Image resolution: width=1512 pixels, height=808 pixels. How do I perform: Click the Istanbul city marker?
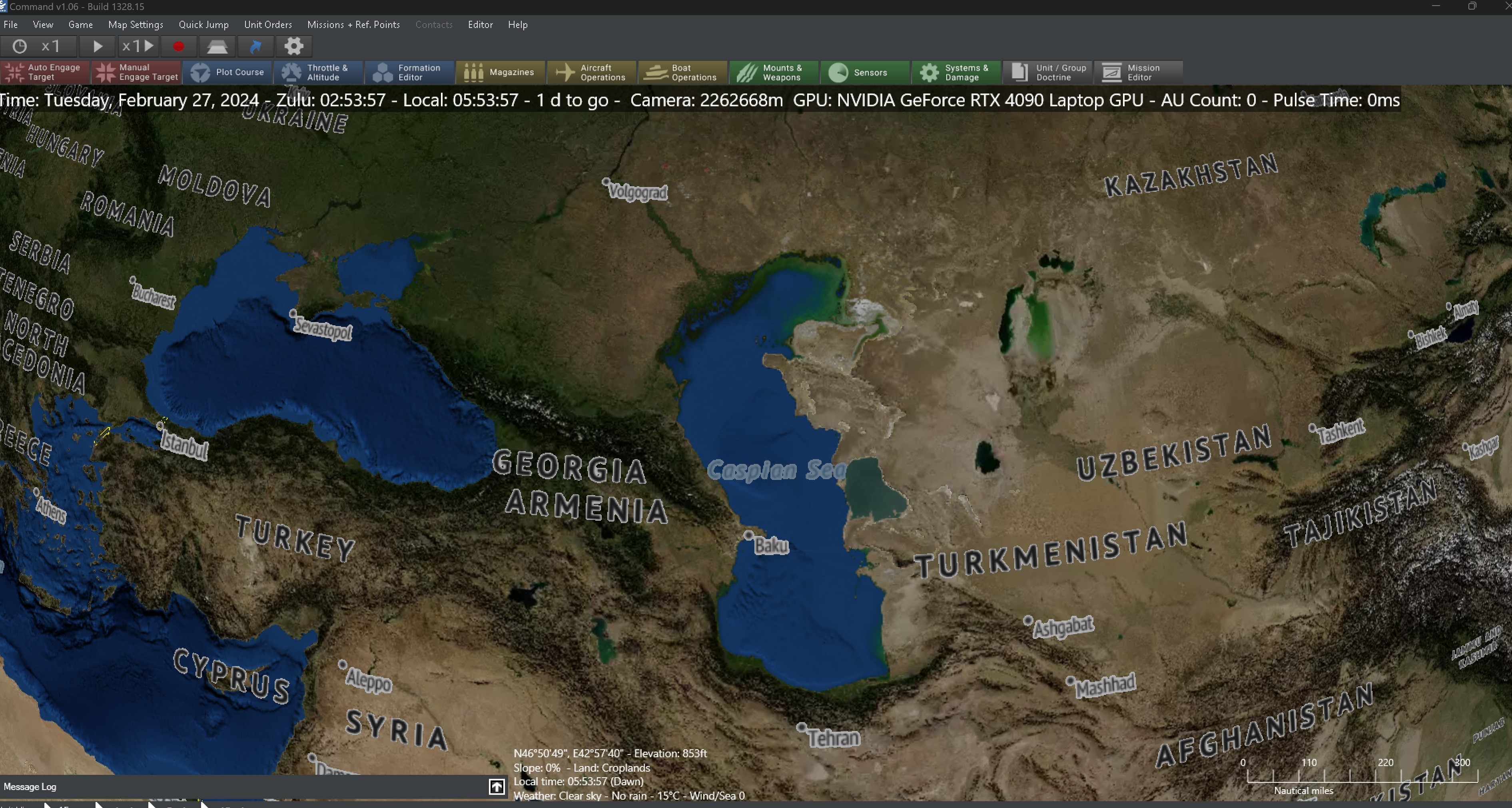(160, 426)
